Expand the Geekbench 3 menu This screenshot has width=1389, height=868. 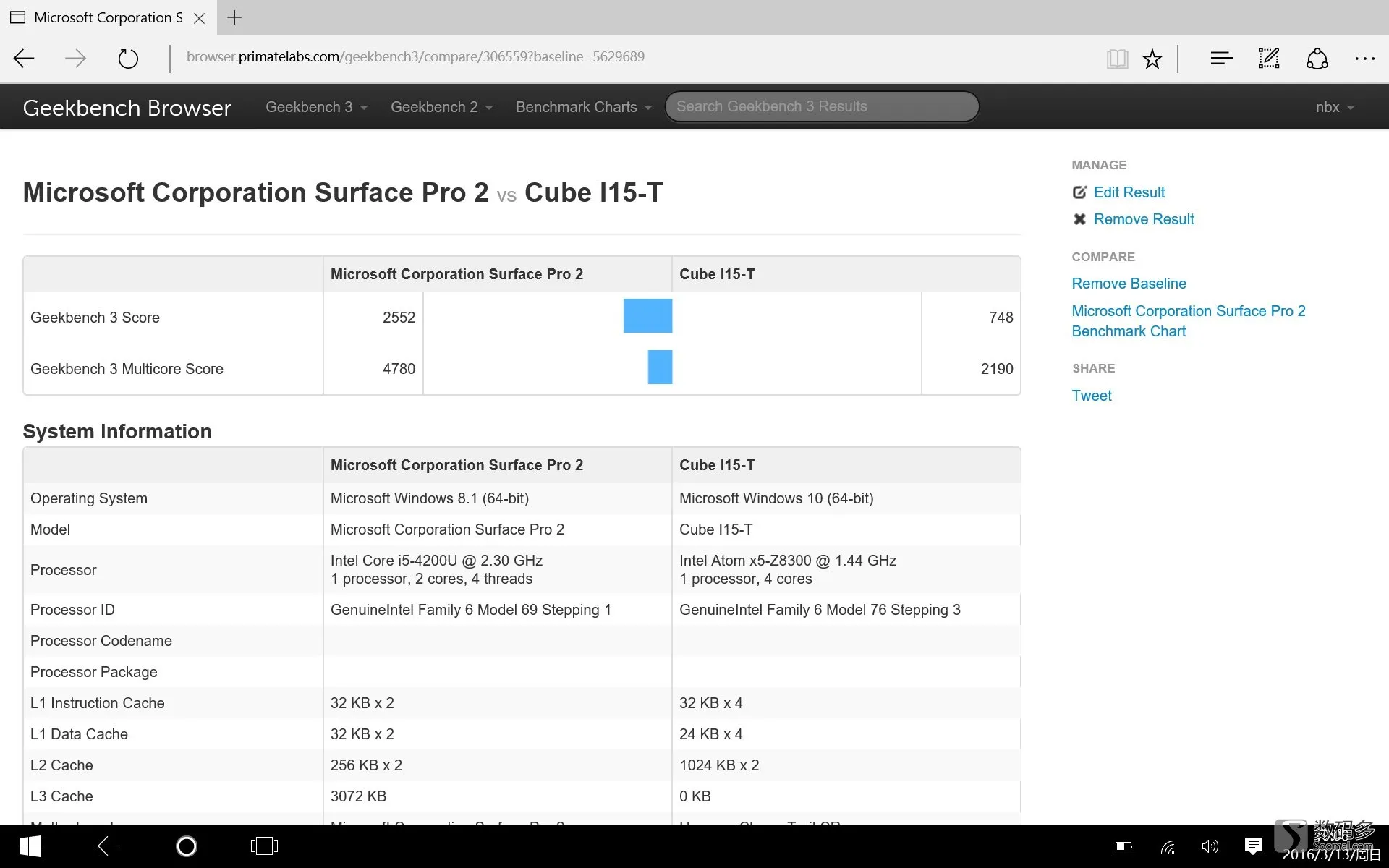click(x=316, y=107)
